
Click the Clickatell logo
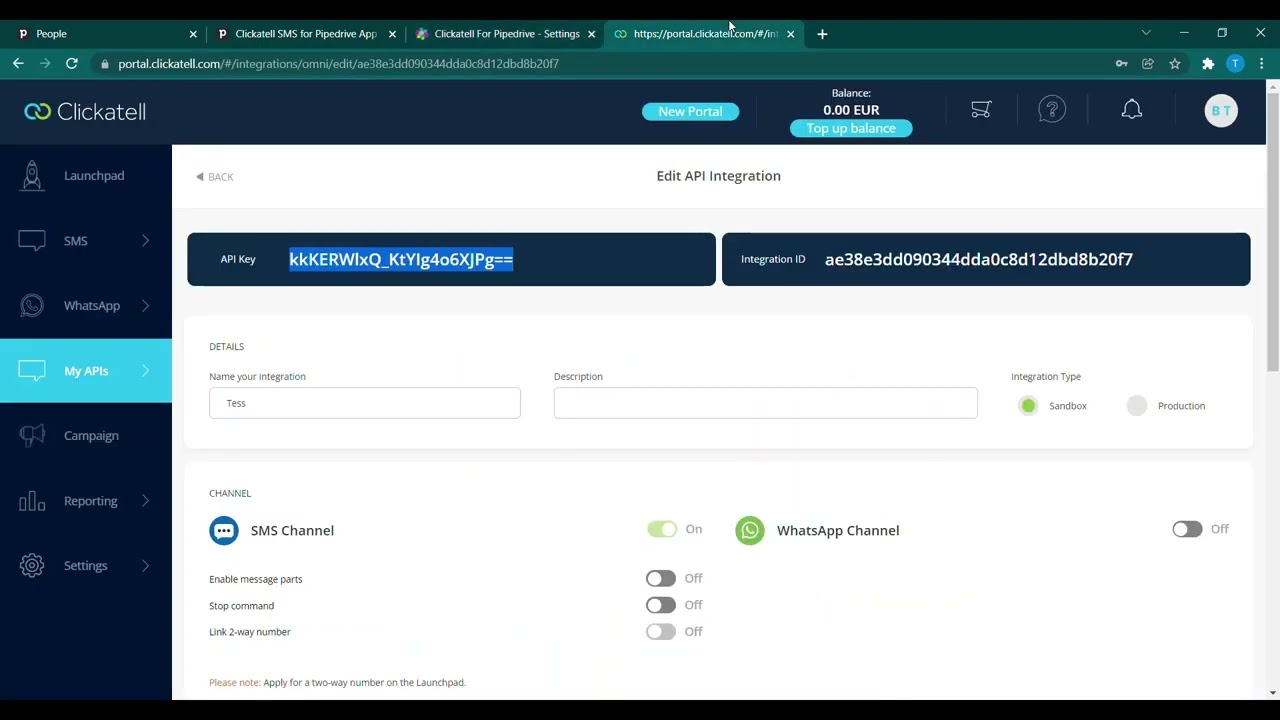pyautogui.click(x=85, y=111)
